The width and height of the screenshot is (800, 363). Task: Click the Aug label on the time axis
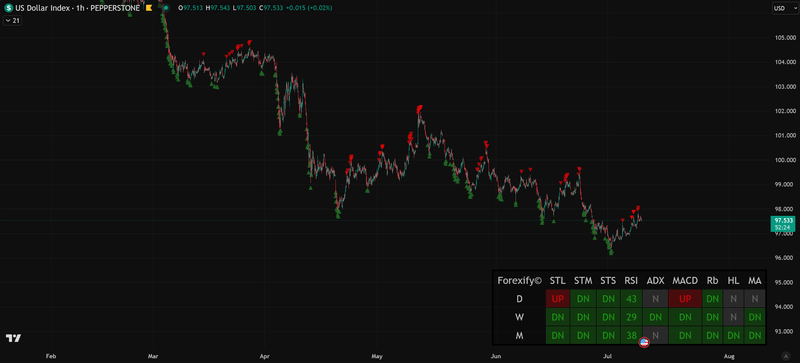729,355
